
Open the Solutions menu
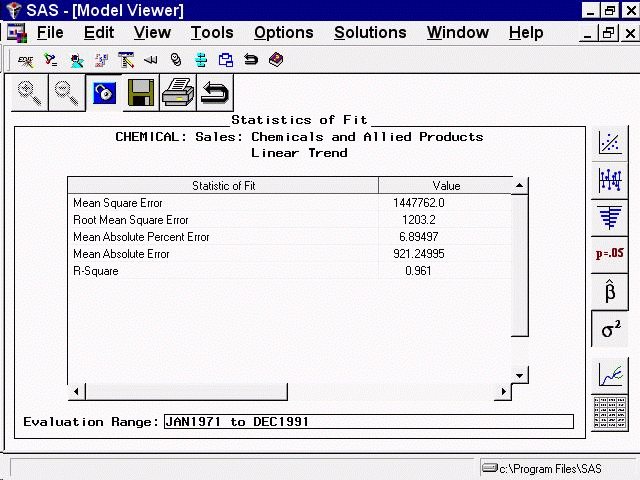370,33
